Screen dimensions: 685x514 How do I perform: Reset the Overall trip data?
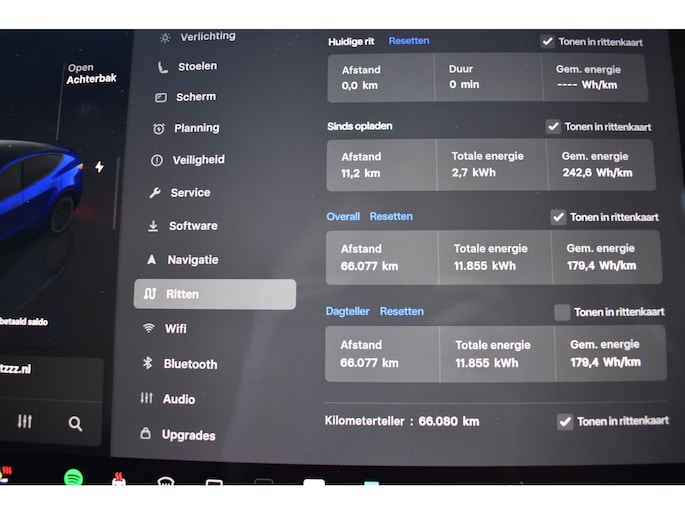(391, 216)
